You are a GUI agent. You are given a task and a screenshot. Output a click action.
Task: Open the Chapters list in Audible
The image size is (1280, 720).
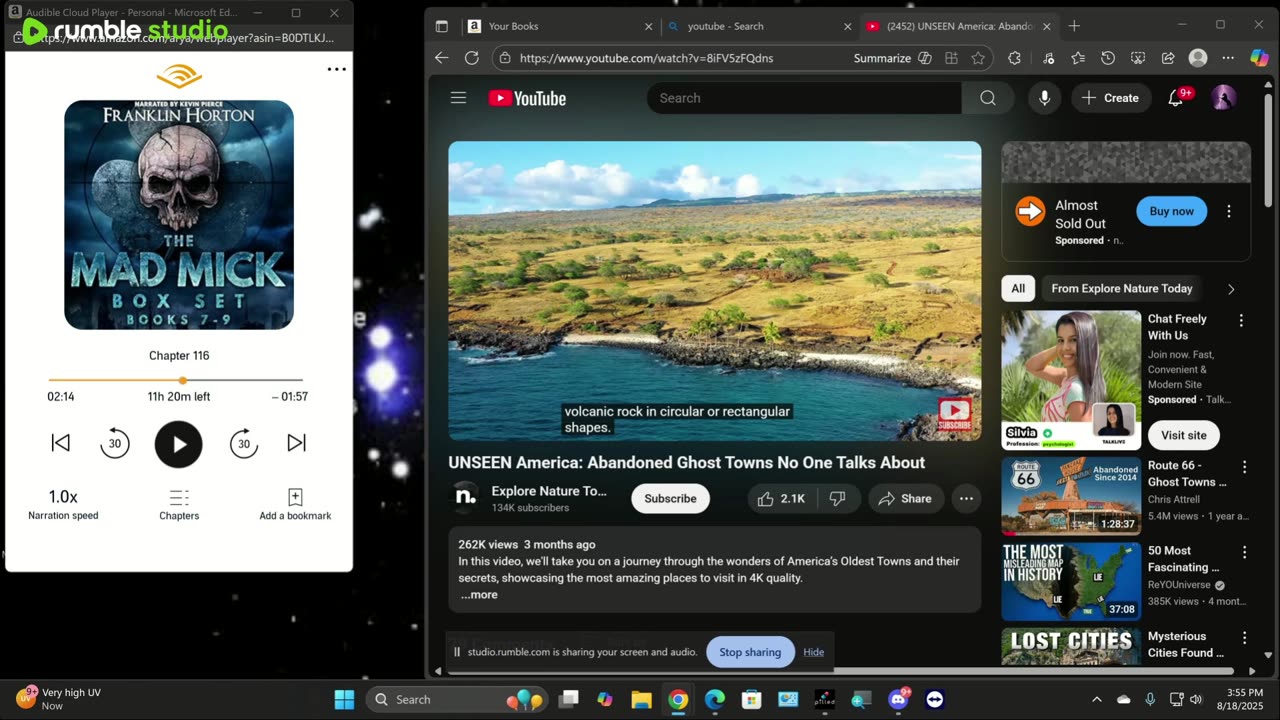(x=179, y=505)
